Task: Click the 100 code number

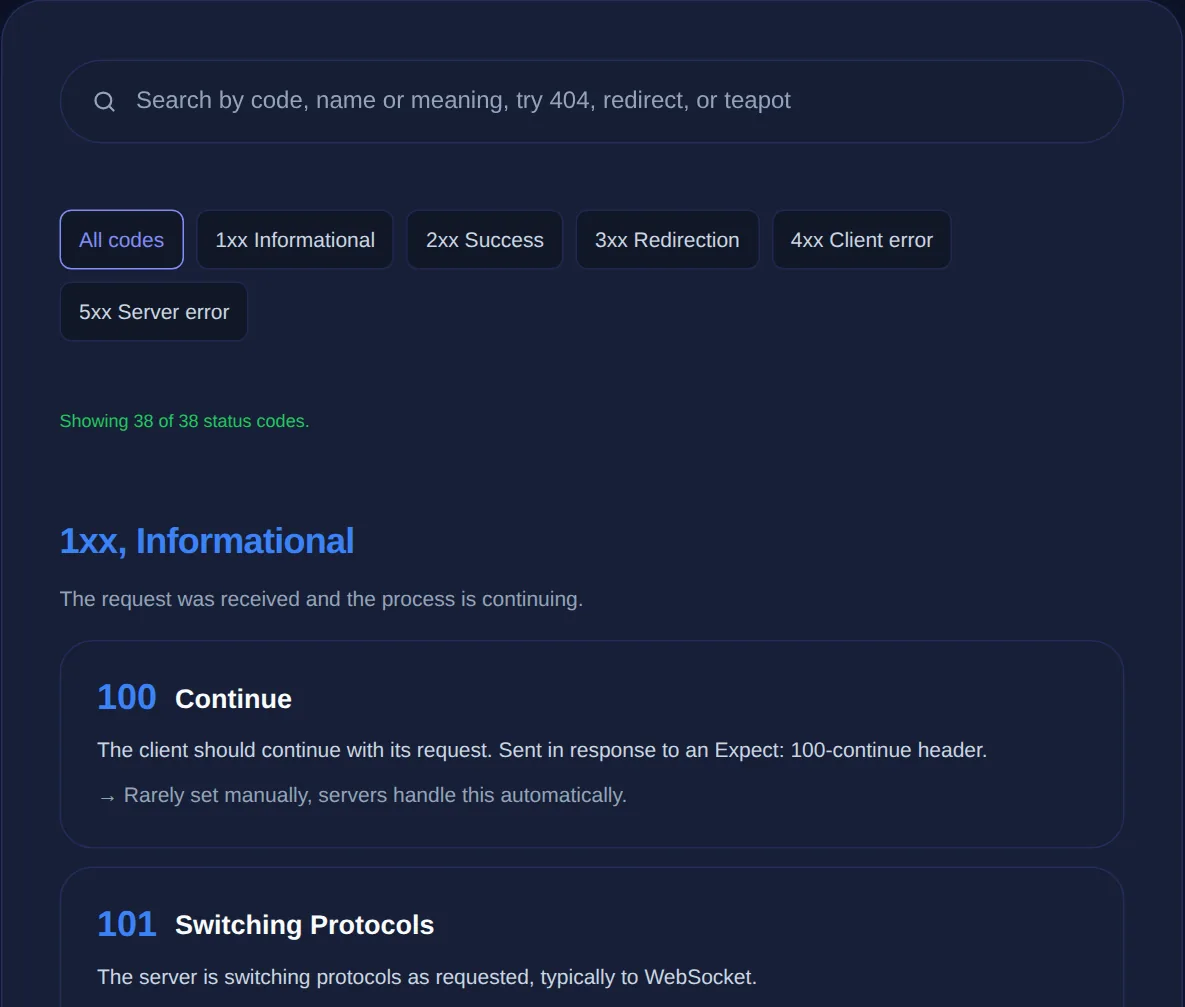Action: click(127, 697)
